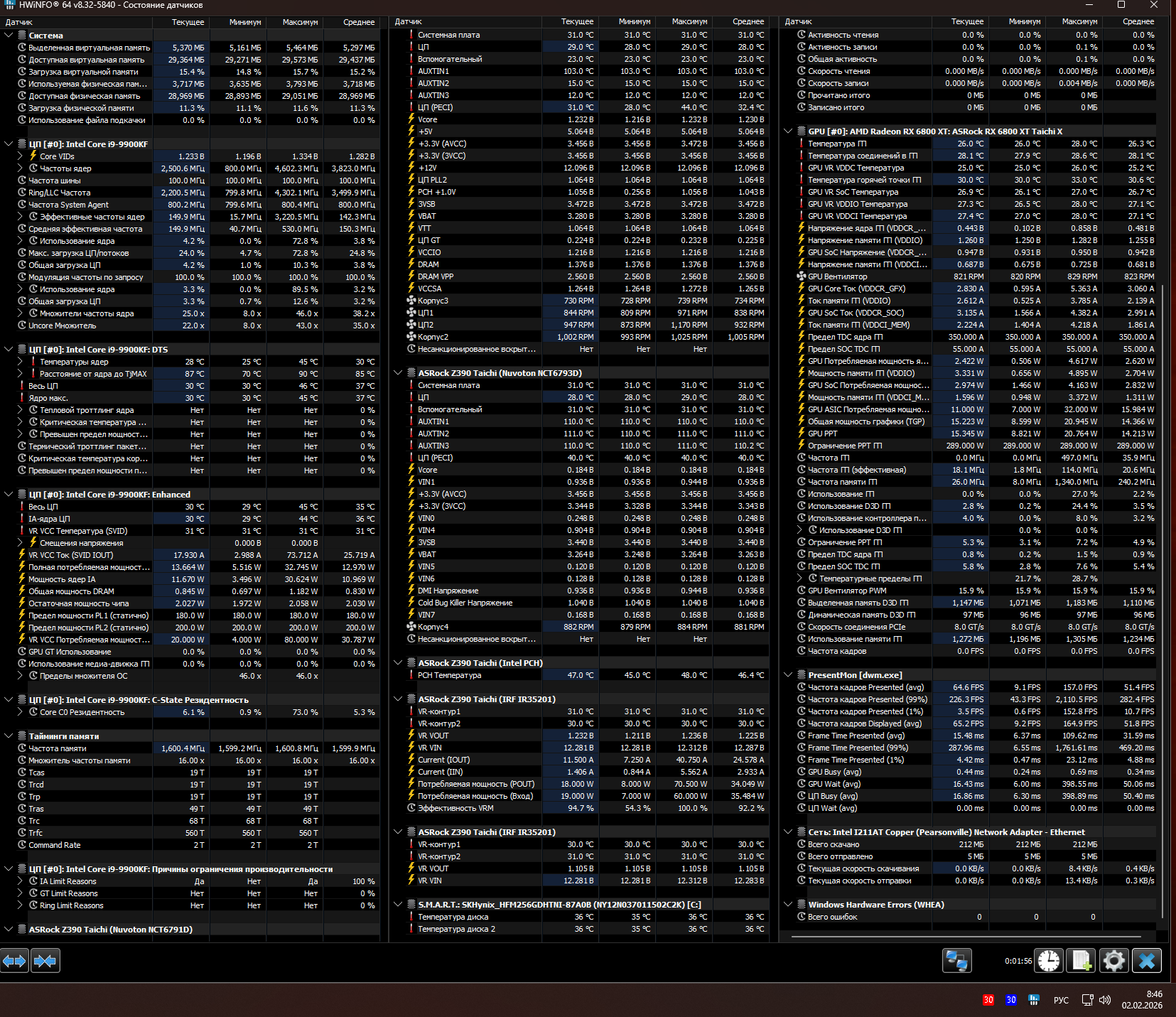
Task: Collapse the Intel I211AT network adapter group
Action: click(x=789, y=832)
